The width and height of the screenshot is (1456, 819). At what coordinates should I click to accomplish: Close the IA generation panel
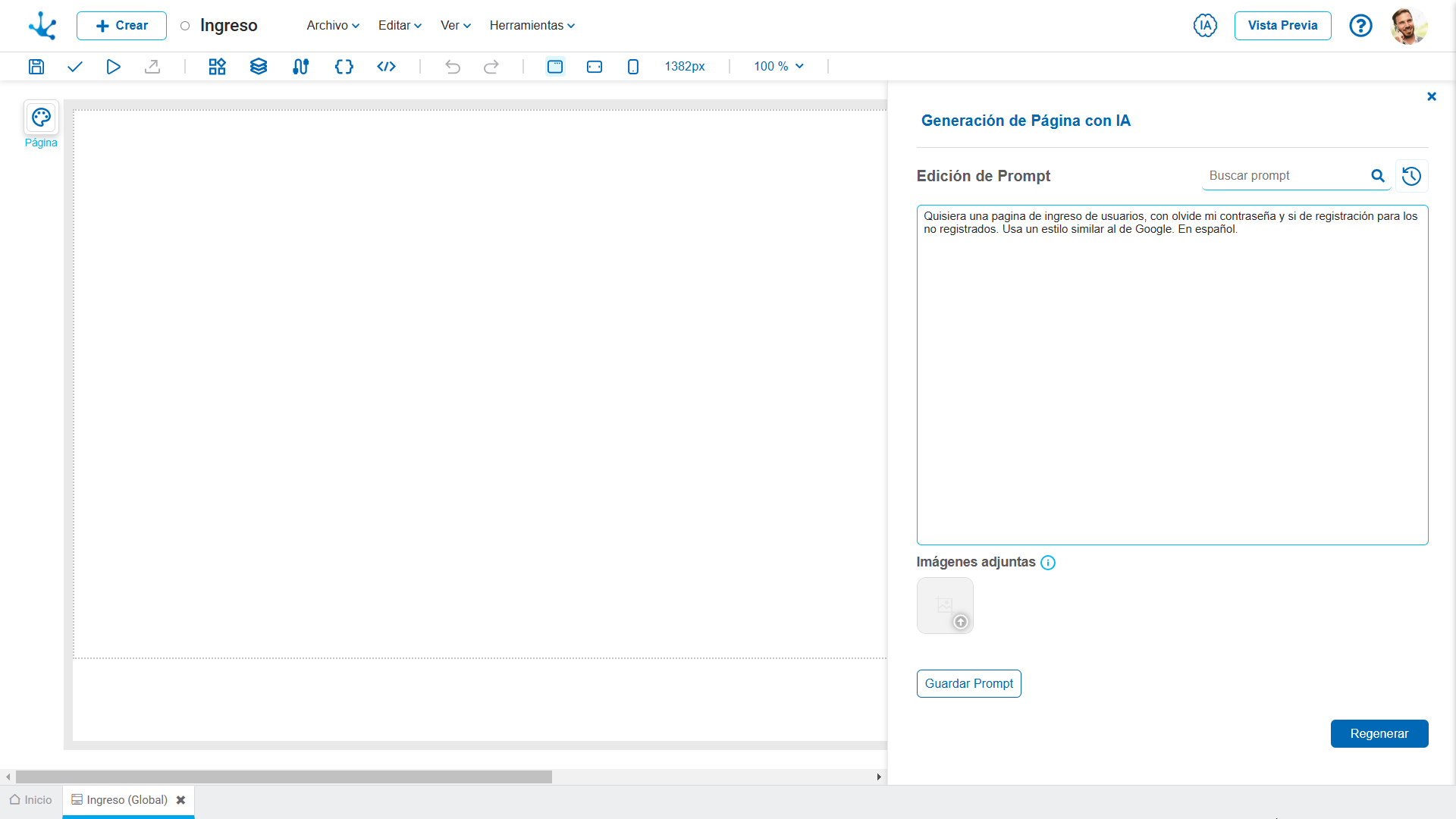[1432, 96]
